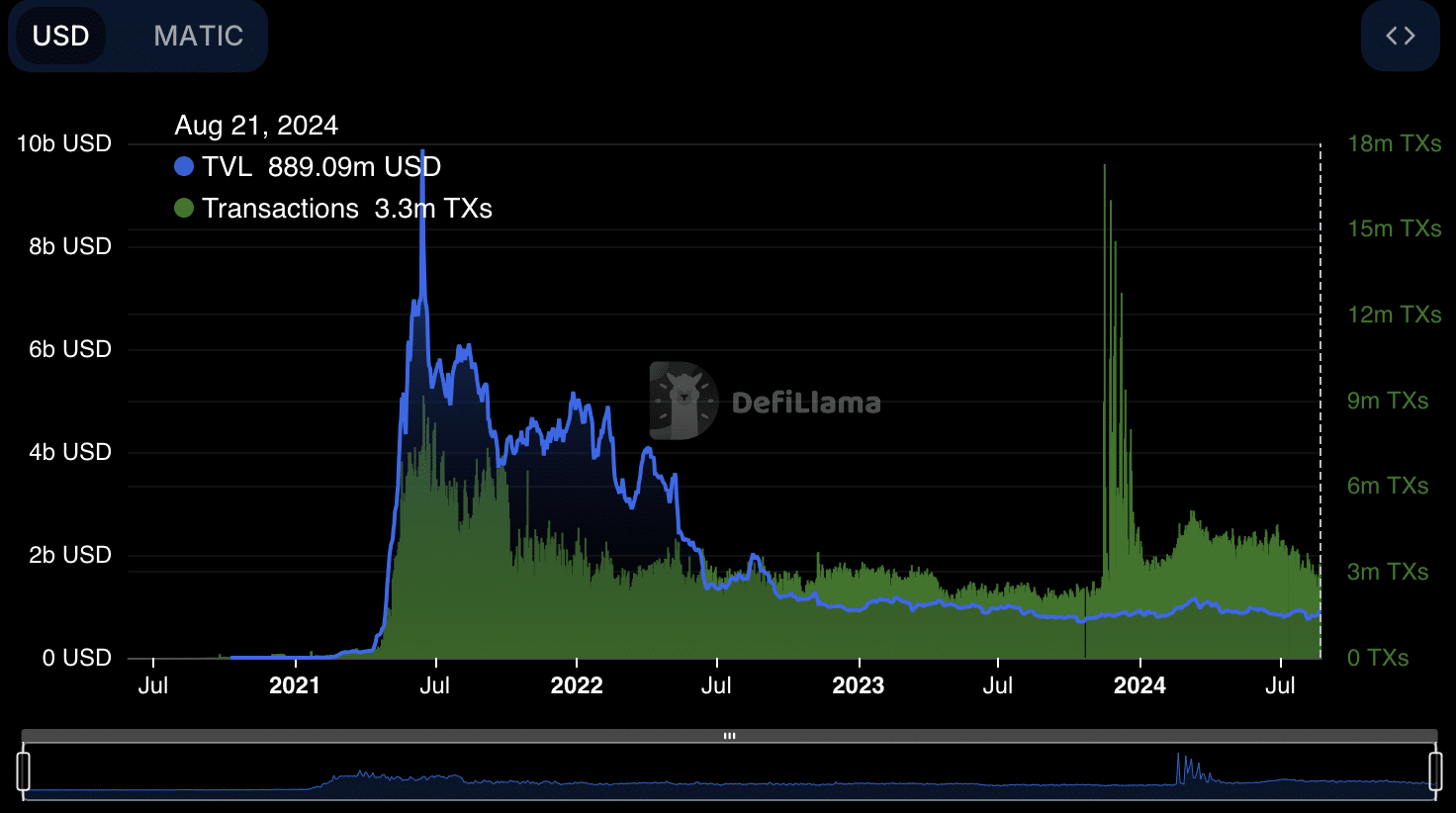Click the 18m TXs axis label

pyautogui.click(x=1394, y=143)
